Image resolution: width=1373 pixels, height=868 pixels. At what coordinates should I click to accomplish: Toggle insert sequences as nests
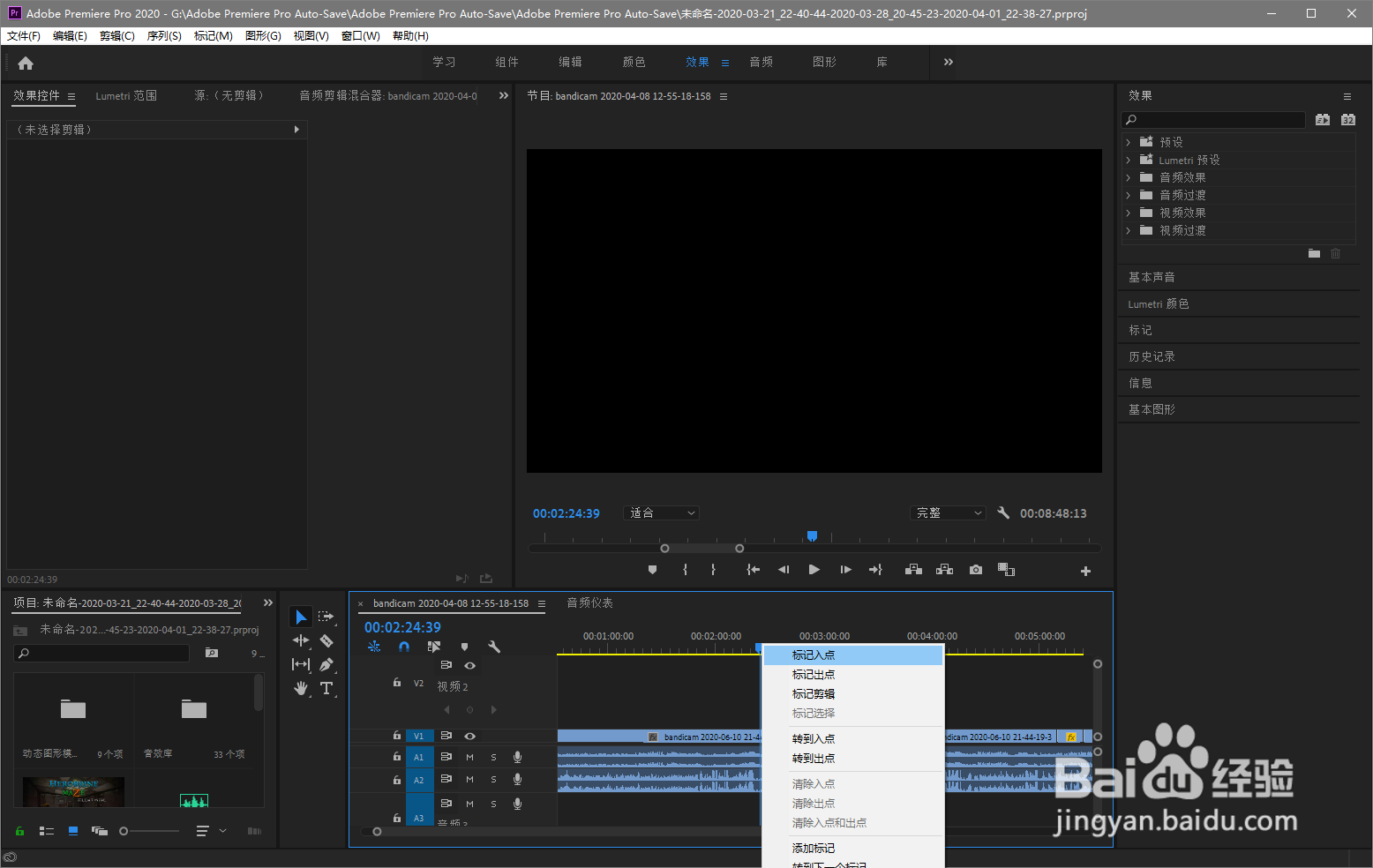point(374,647)
